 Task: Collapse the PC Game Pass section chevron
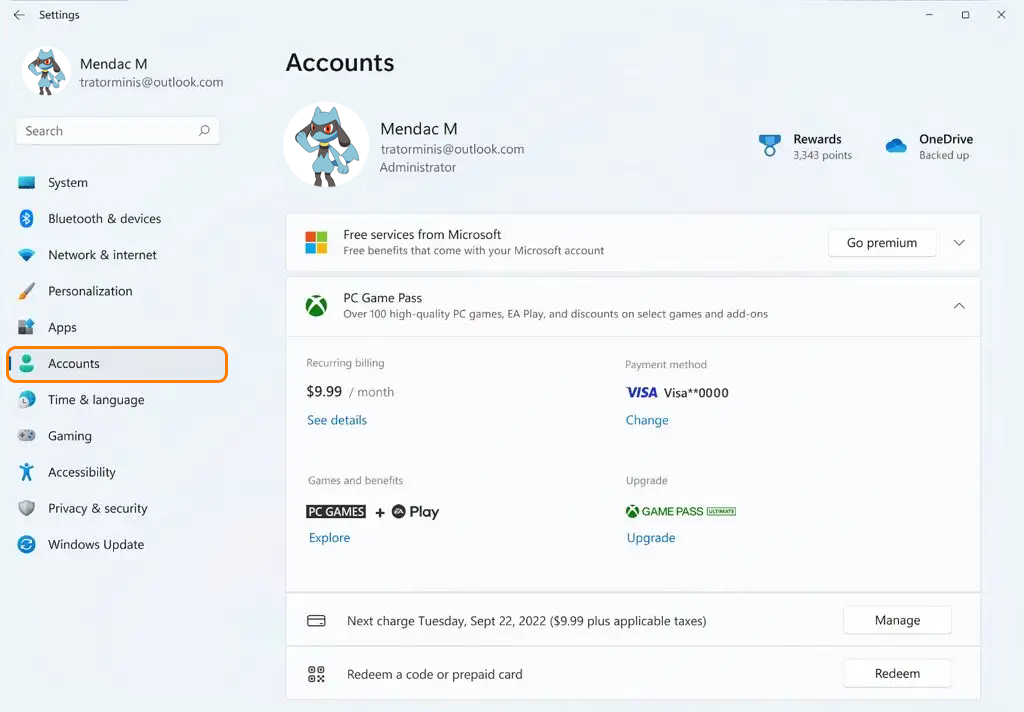959,306
